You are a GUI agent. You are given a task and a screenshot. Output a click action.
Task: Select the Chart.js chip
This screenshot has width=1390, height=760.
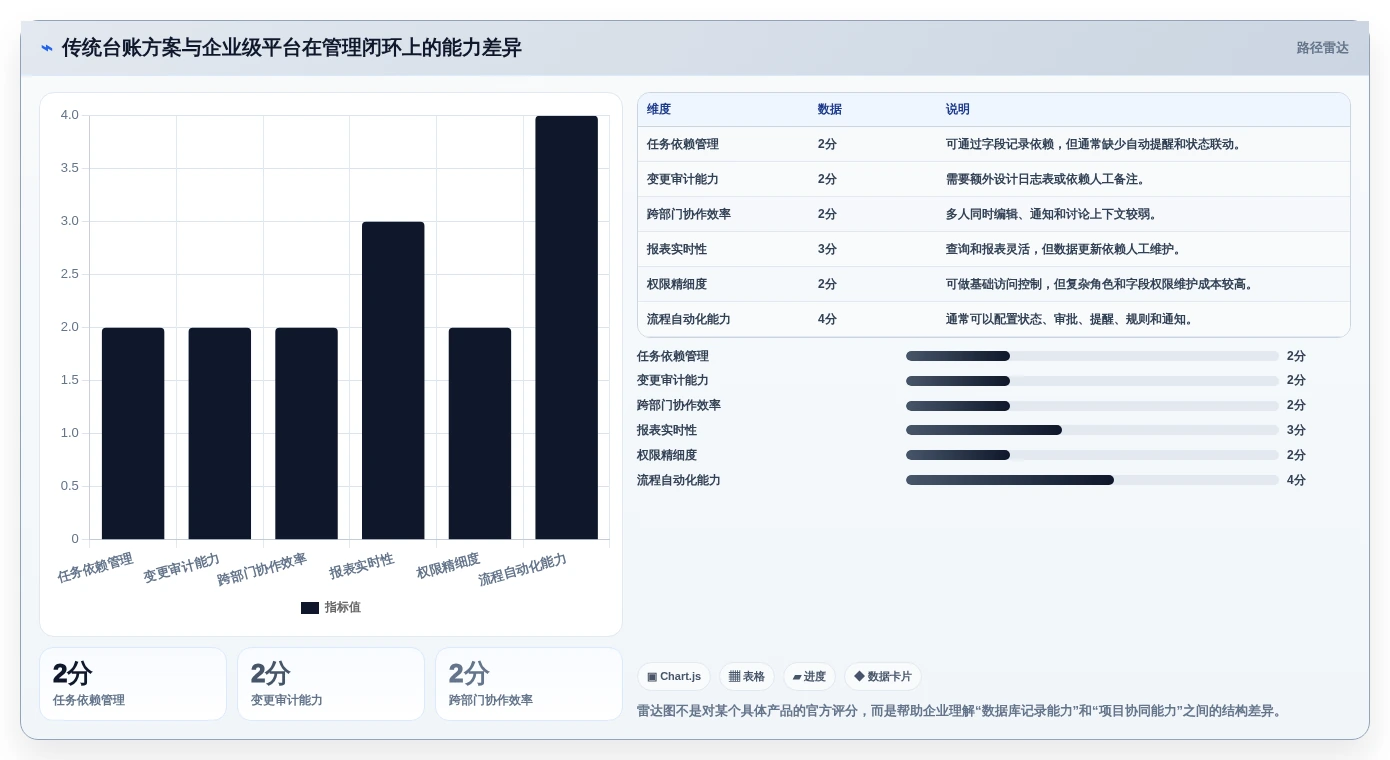(x=674, y=677)
